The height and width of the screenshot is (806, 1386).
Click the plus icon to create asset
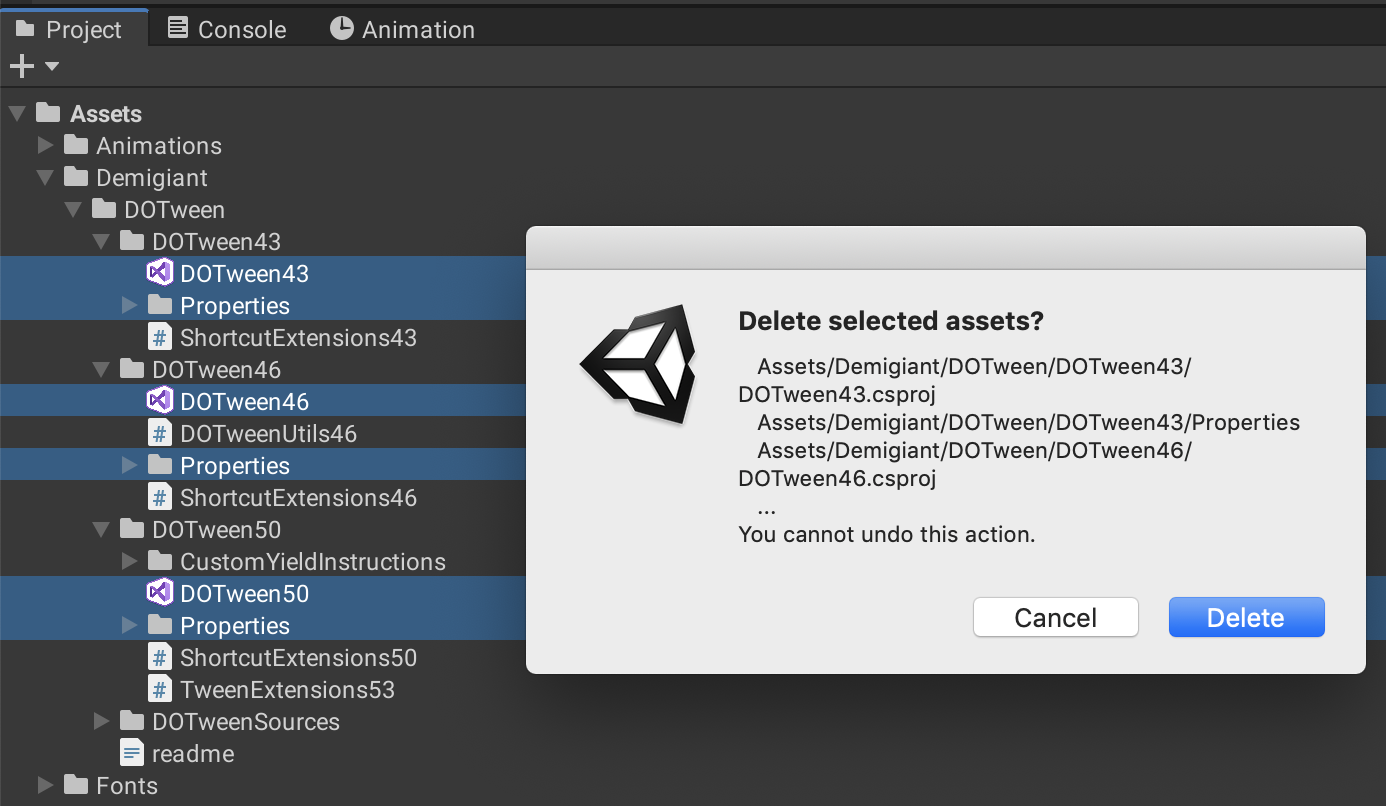21,66
